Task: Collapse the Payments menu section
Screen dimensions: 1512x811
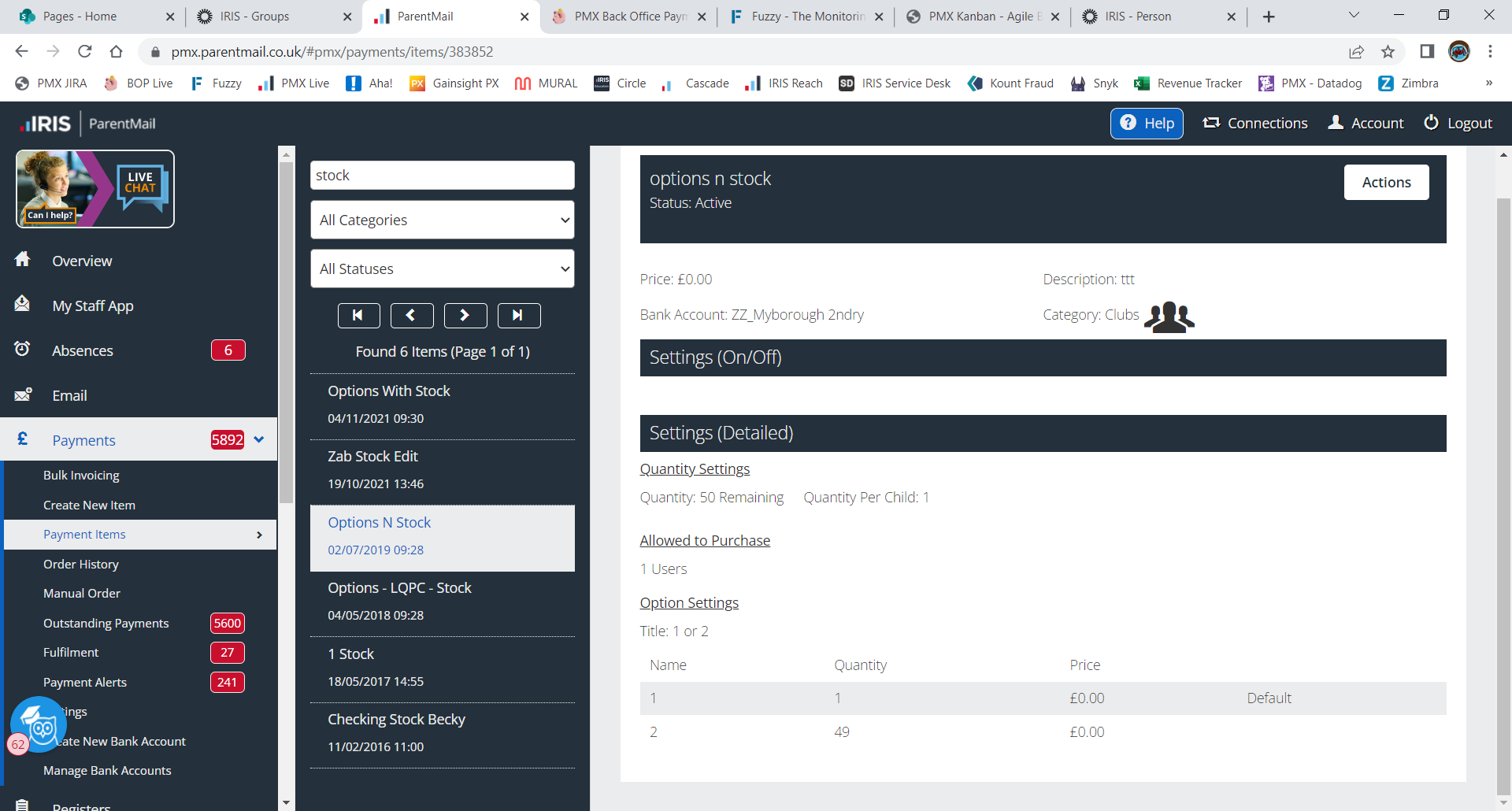Action: [259, 440]
